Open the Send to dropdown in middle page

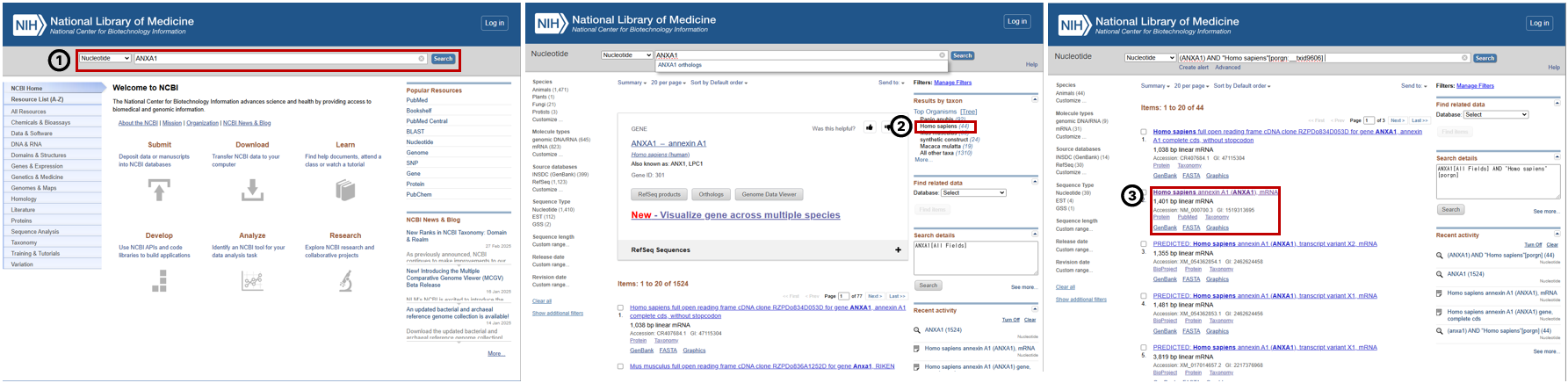click(x=891, y=83)
